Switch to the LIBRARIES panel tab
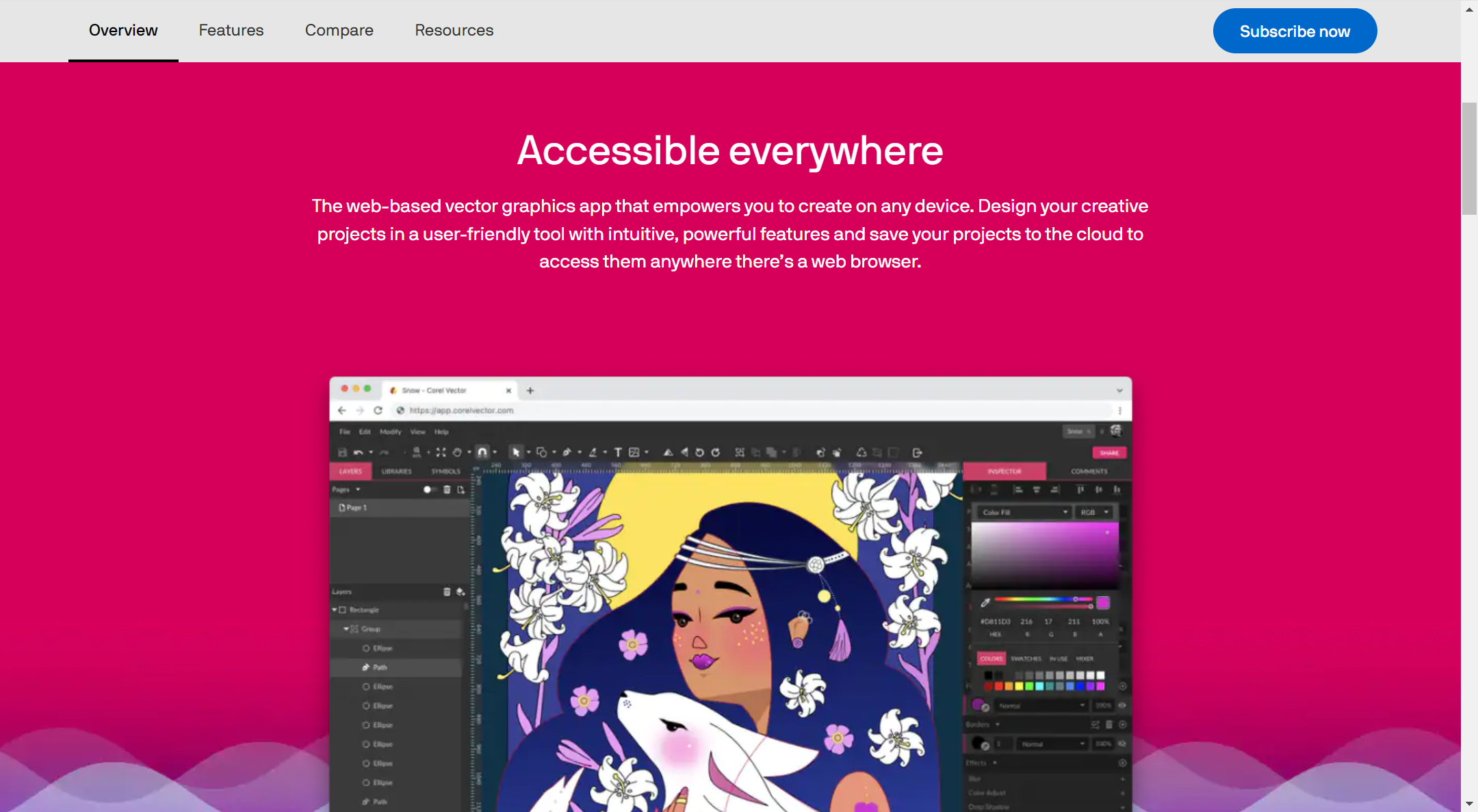The width and height of the screenshot is (1478, 812). click(397, 471)
